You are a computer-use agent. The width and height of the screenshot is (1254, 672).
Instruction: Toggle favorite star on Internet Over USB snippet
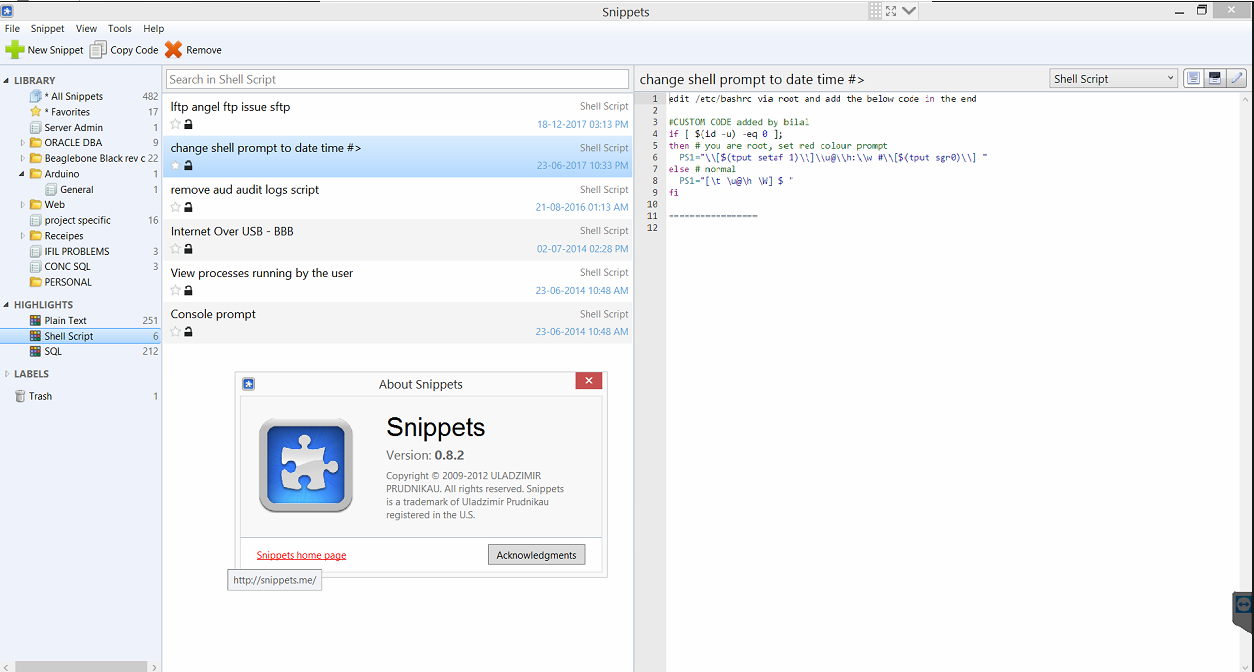pos(176,249)
